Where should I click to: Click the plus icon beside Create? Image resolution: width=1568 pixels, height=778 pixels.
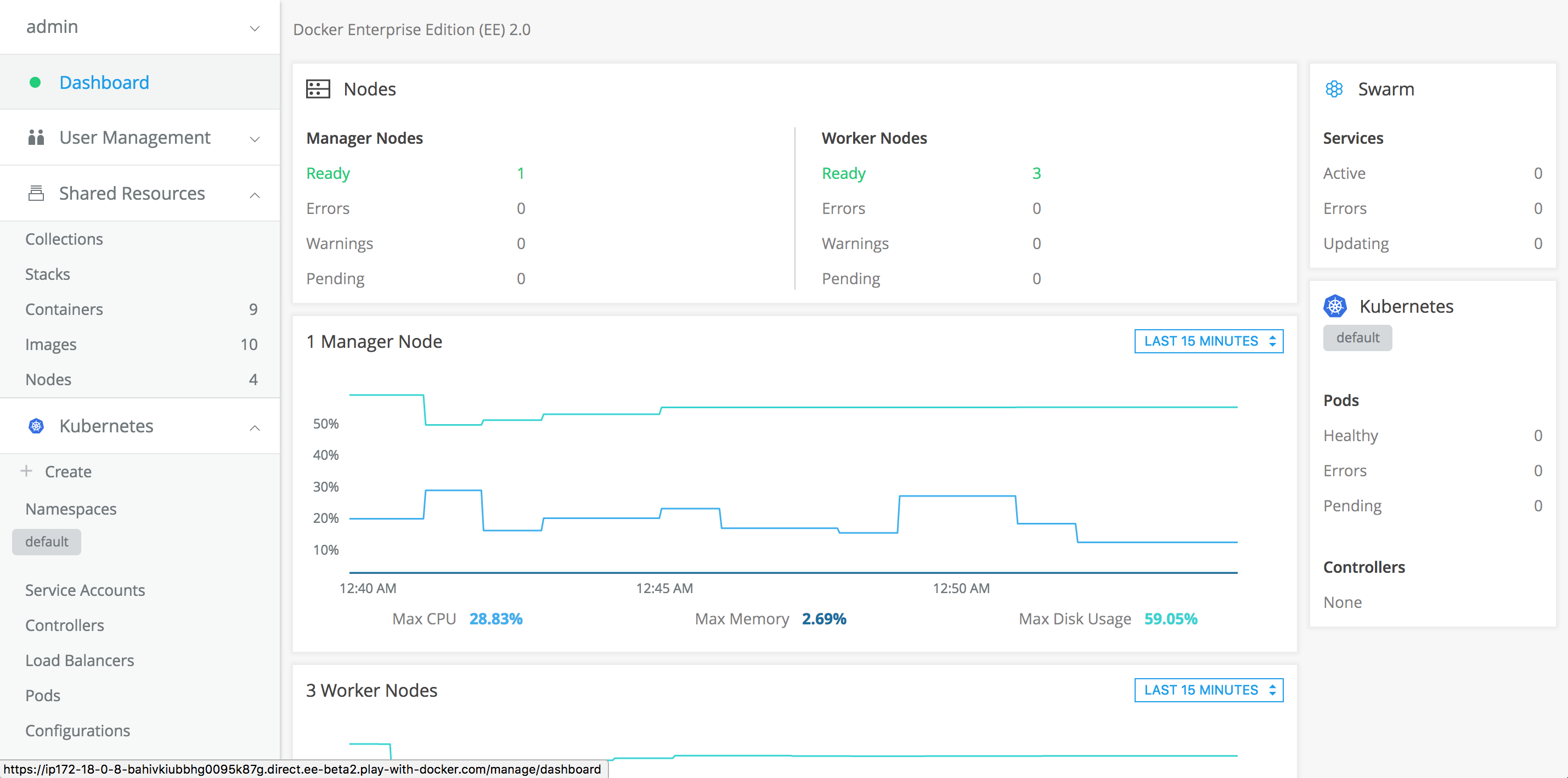(26, 471)
